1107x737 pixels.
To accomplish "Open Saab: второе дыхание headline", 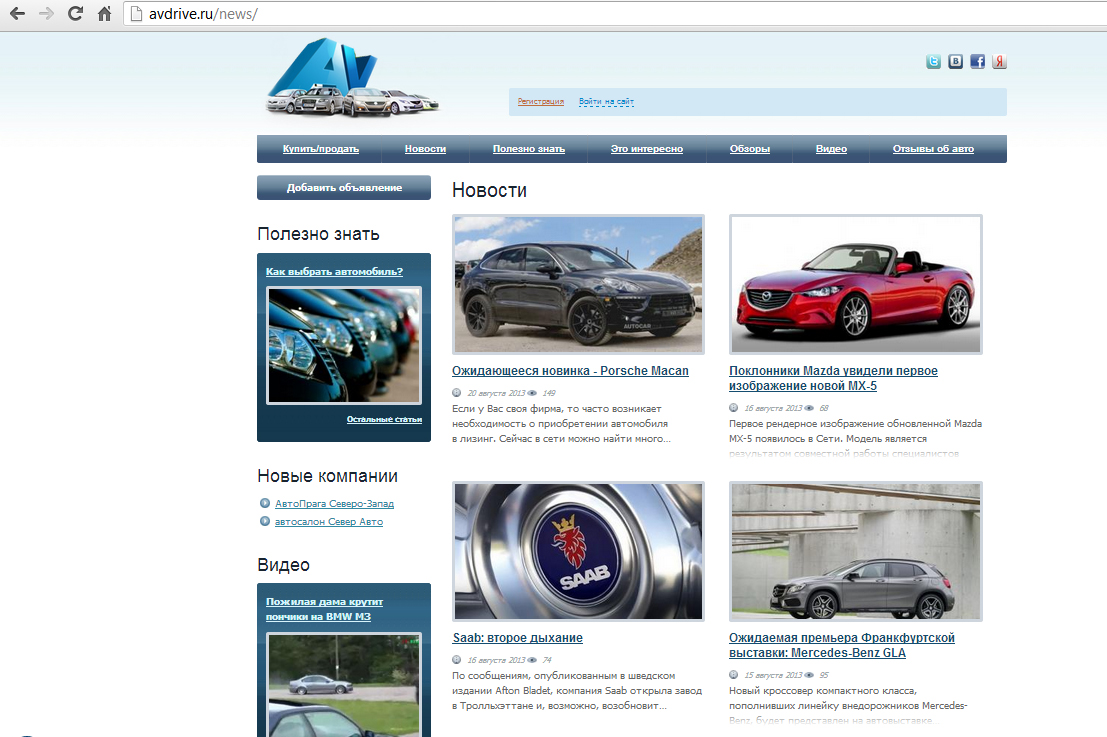I will [x=517, y=638].
